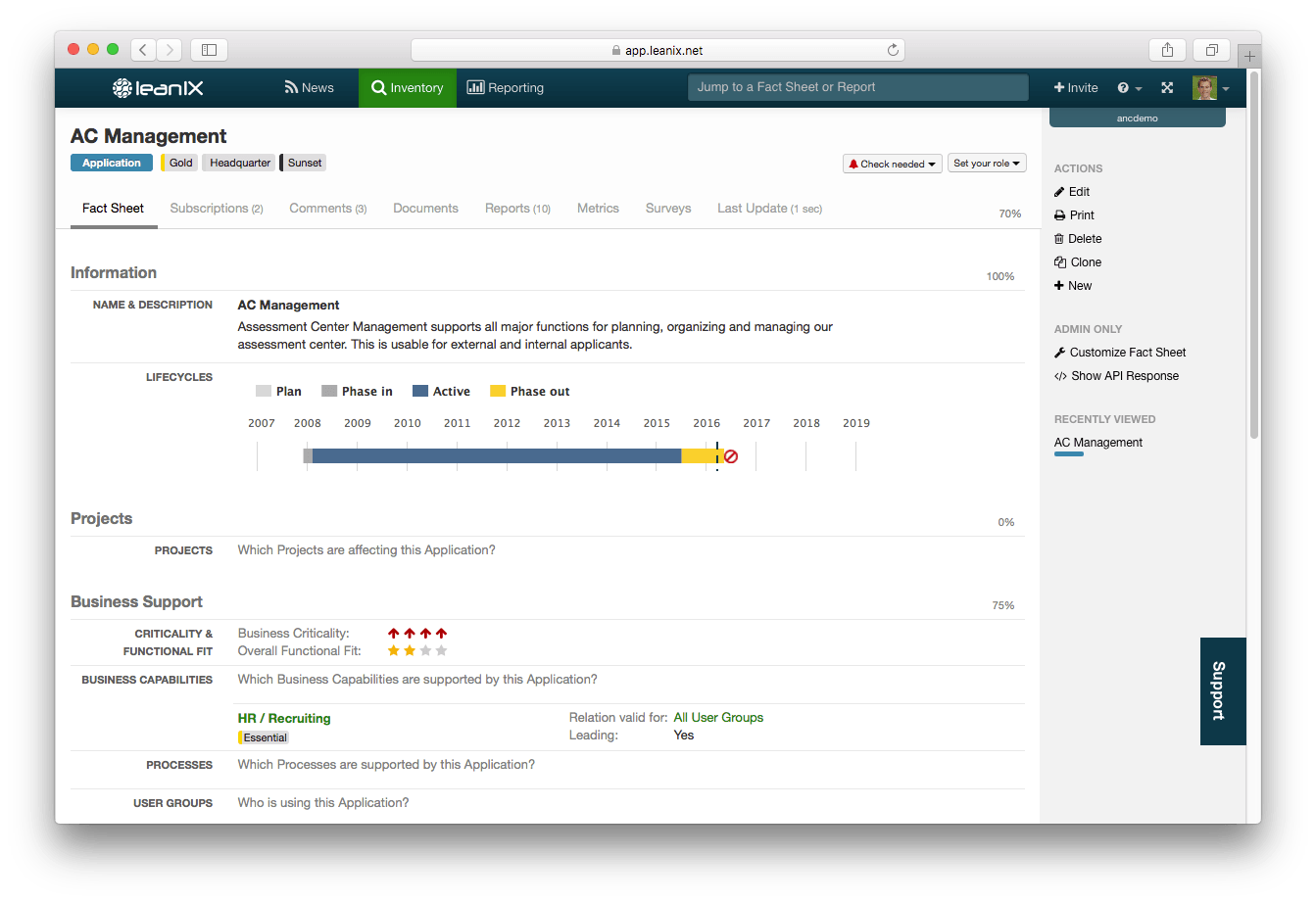Select the Fact Sheet tab
1316x902 pixels.
pos(114,209)
